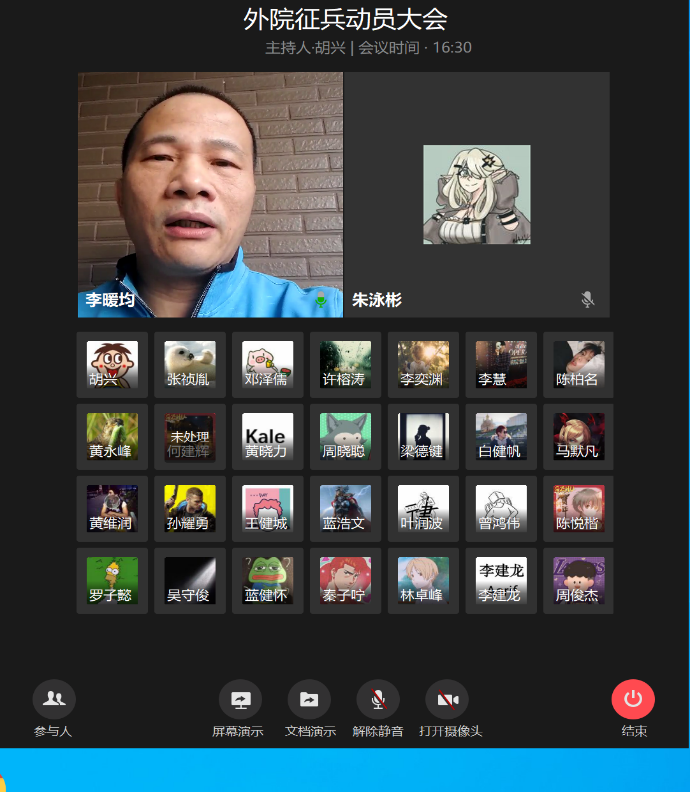Image resolution: width=690 pixels, height=792 pixels.
Task: Select the 李暖均 name label on the video
Action: coord(110,300)
